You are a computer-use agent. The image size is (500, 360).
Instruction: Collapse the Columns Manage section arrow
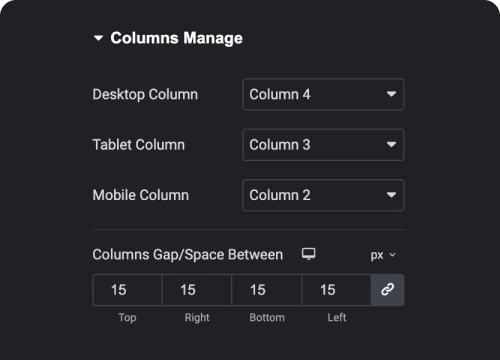[98, 38]
